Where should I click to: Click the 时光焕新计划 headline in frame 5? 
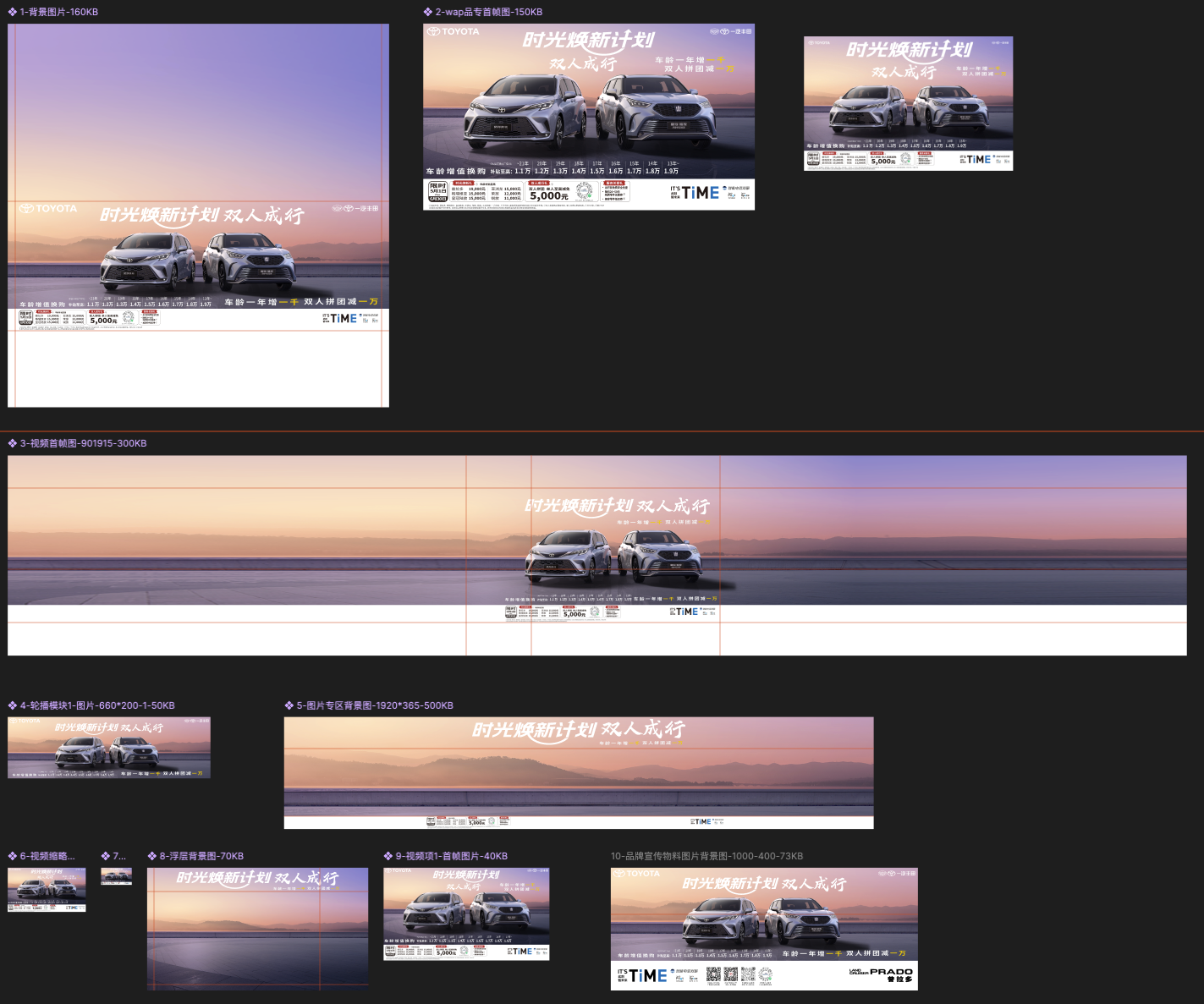click(535, 730)
